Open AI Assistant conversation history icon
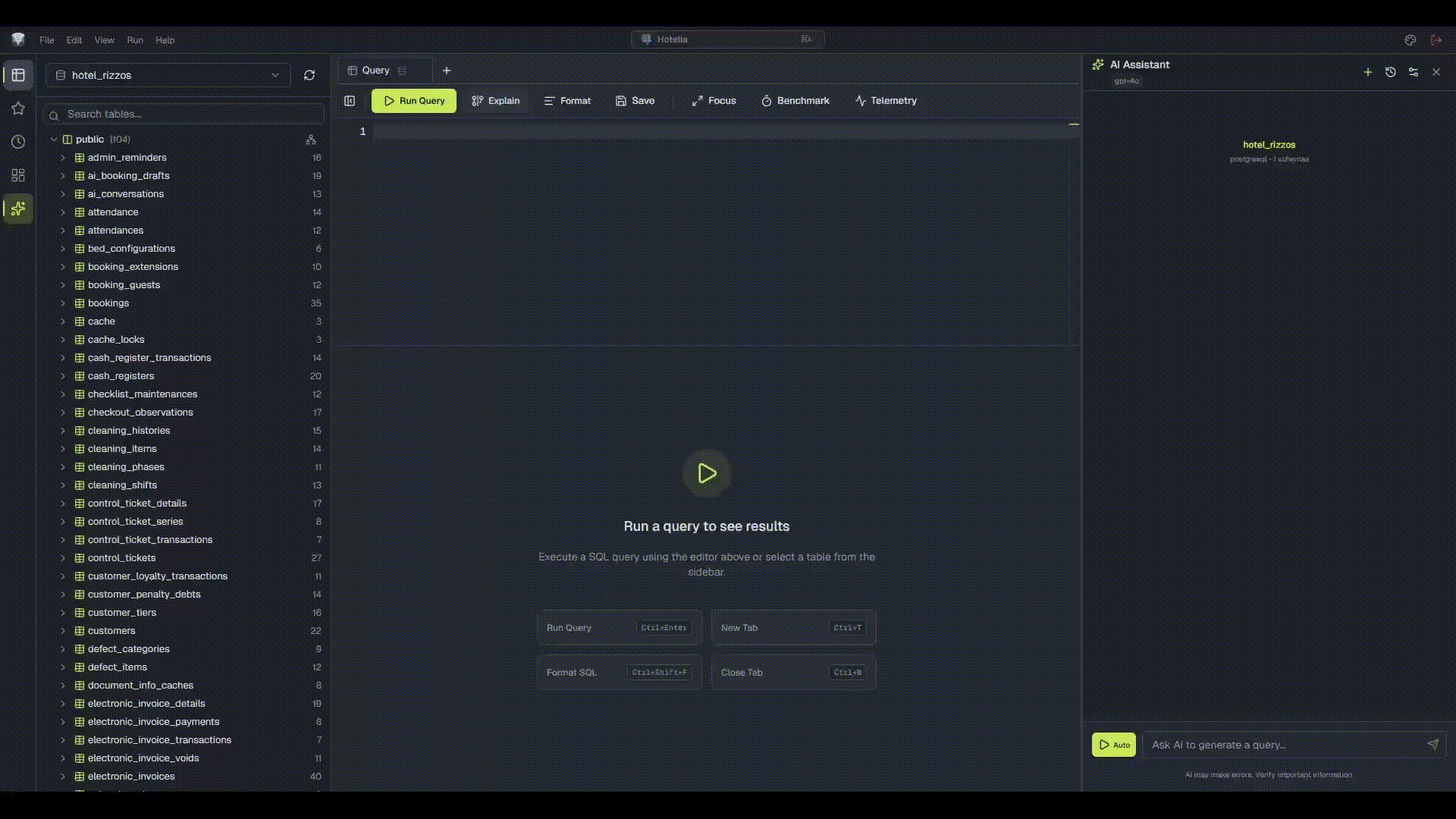 click(x=1391, y=72)
